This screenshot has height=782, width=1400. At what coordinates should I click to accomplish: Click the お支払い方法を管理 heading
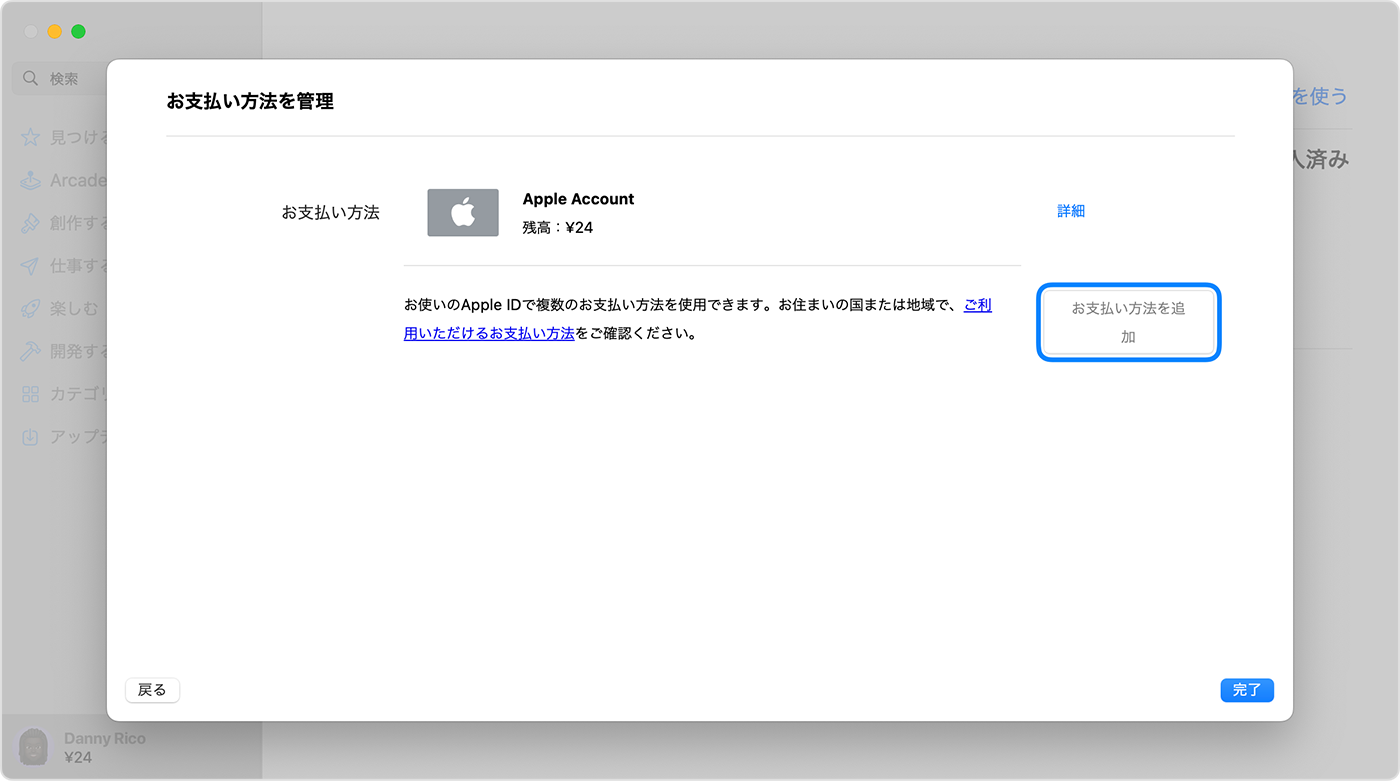pos(250,101)
